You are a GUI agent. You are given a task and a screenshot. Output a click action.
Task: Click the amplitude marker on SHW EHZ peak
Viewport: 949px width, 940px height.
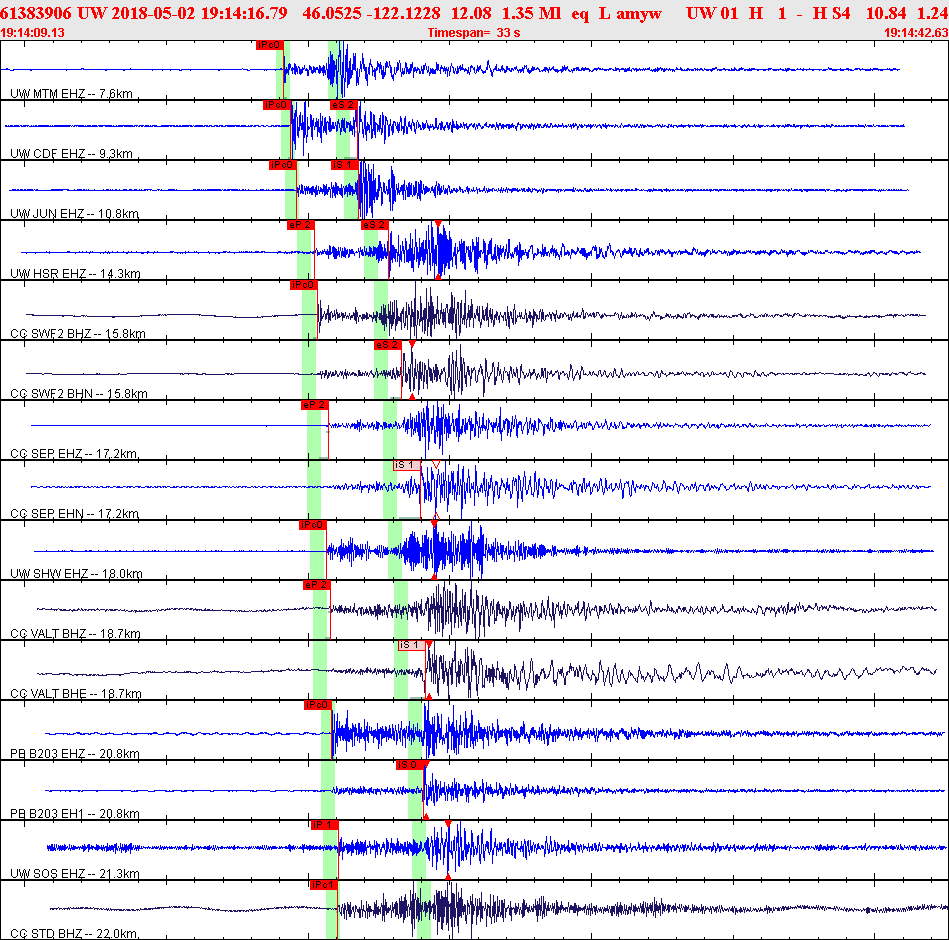point(435,524)
